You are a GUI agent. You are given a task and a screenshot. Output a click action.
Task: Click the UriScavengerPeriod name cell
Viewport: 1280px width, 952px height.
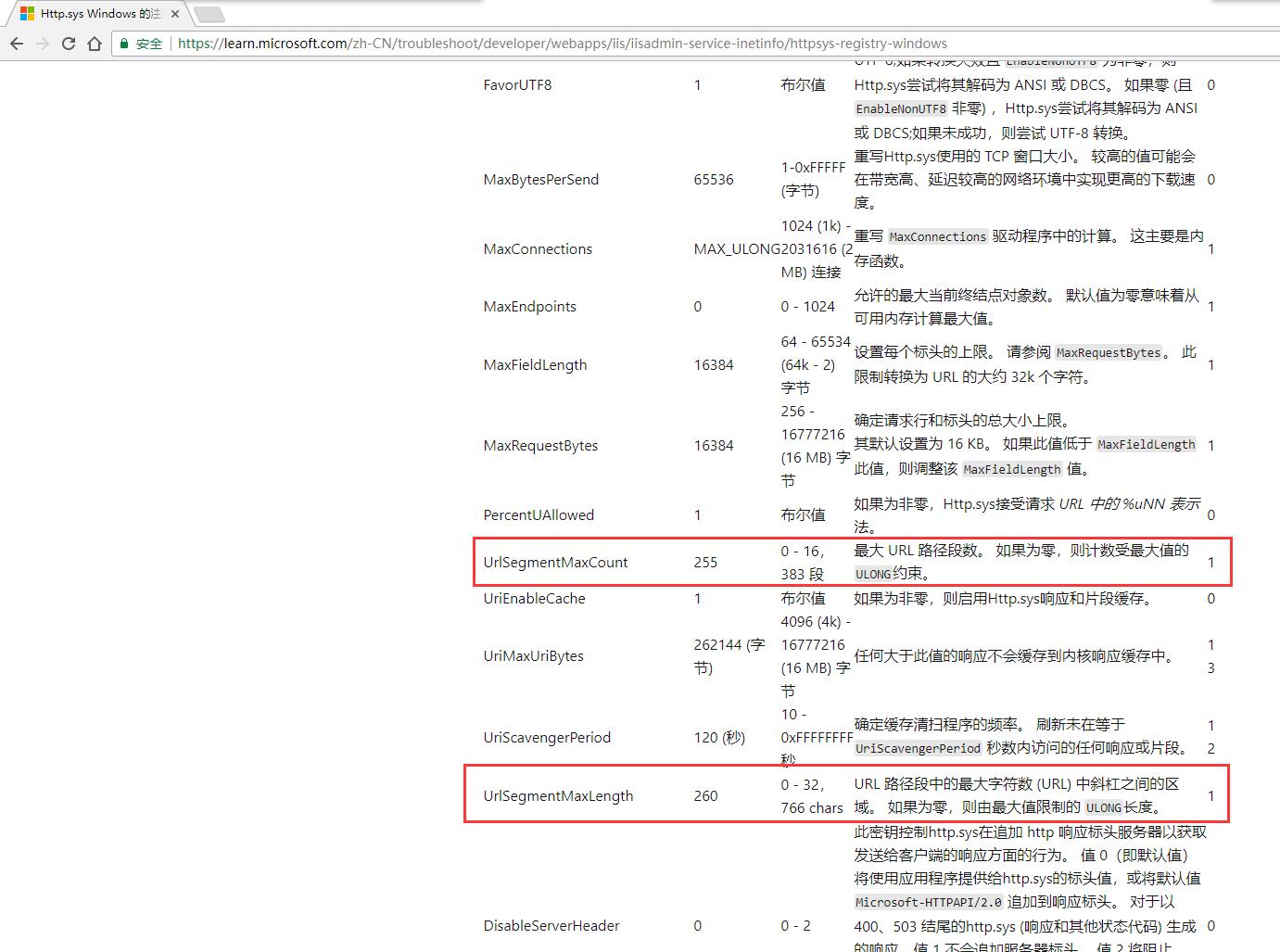tap(547, 737)
